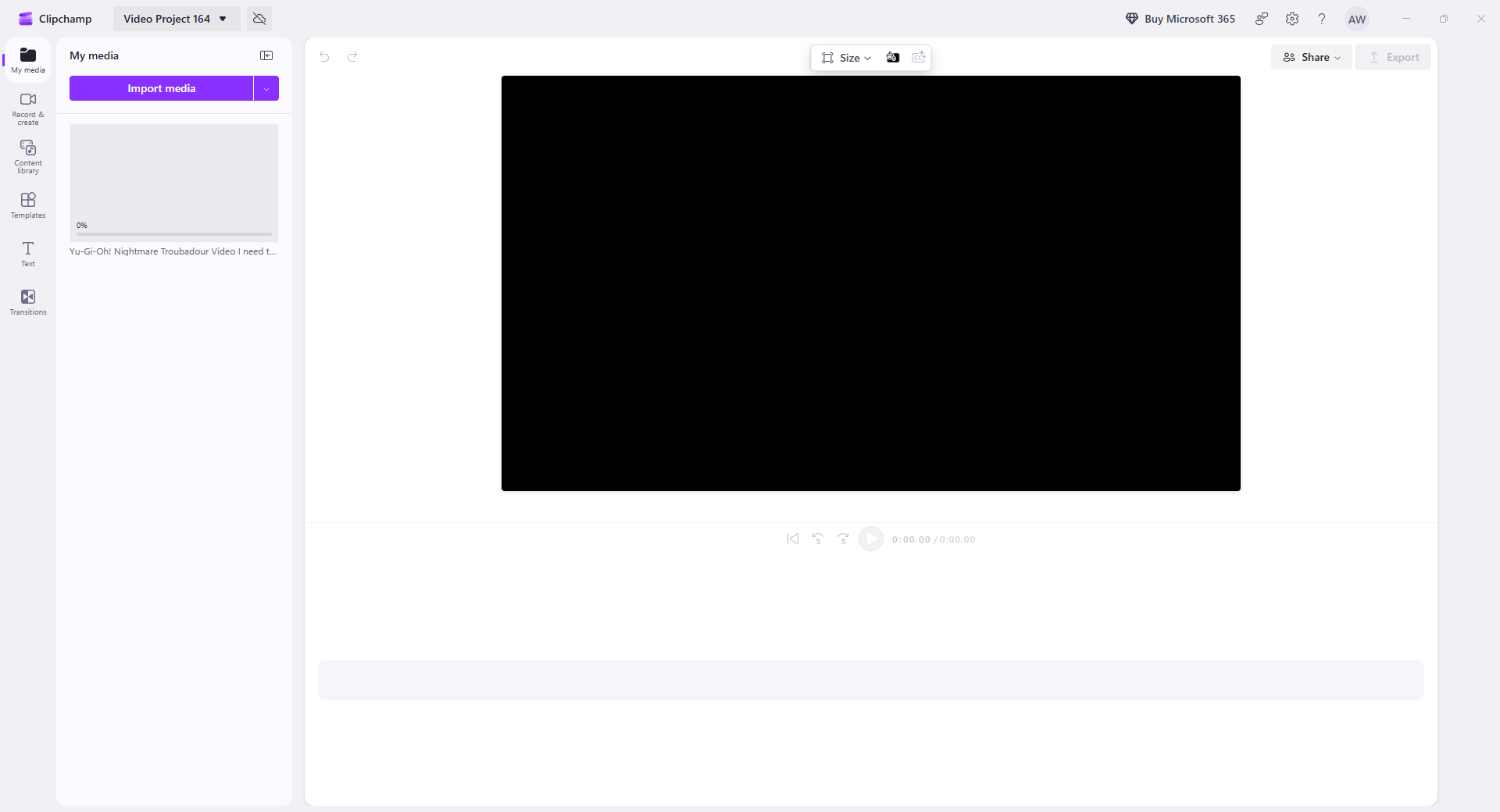Click the 0:00.00 timecode display
Viewport: 1500px width, 812px height.
click(x=934, y=540)
